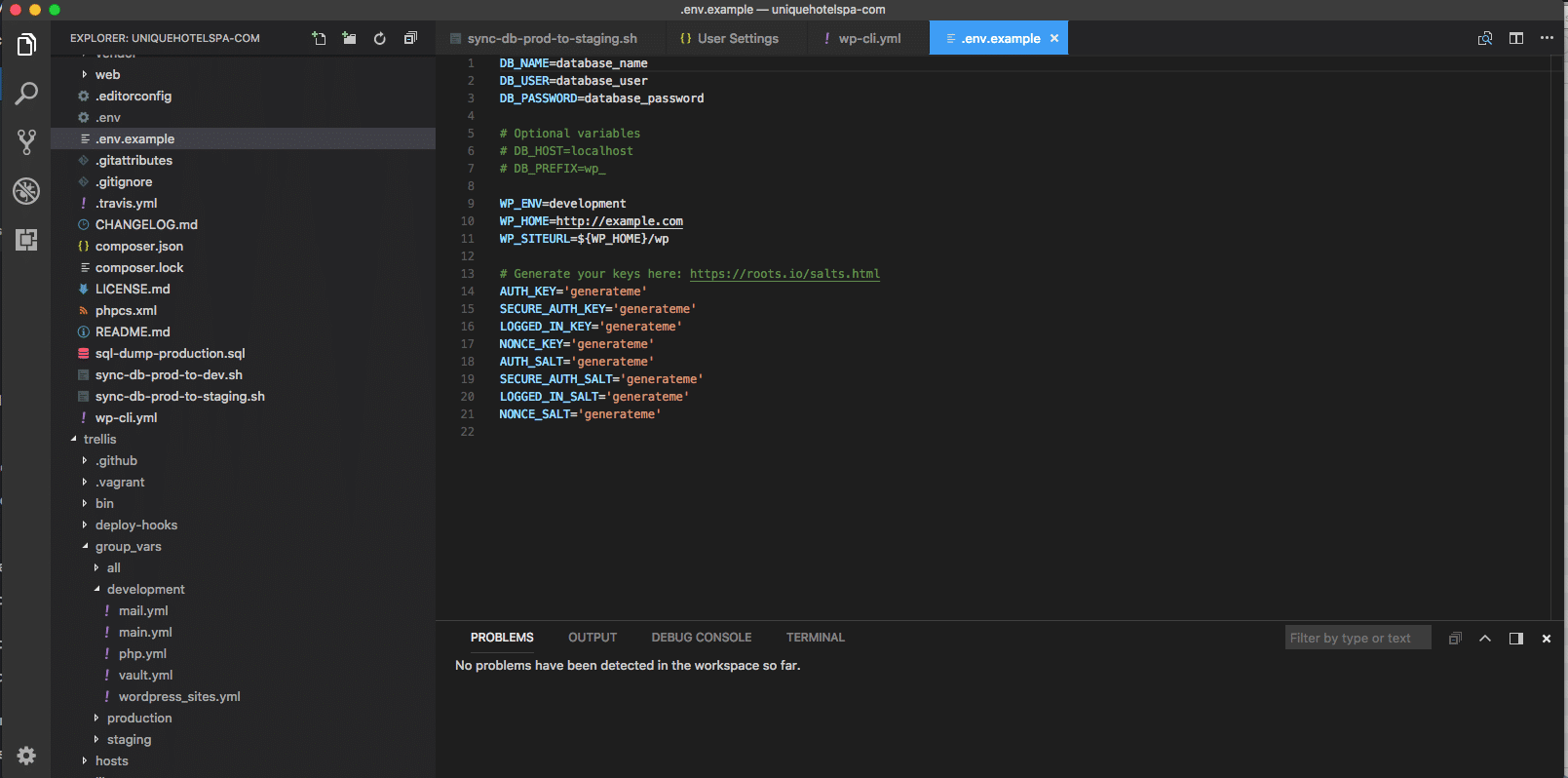The height and width of the screenshot is (778, 1568).
Task: Close the bottom panel
Action: tap(1547, 639)
